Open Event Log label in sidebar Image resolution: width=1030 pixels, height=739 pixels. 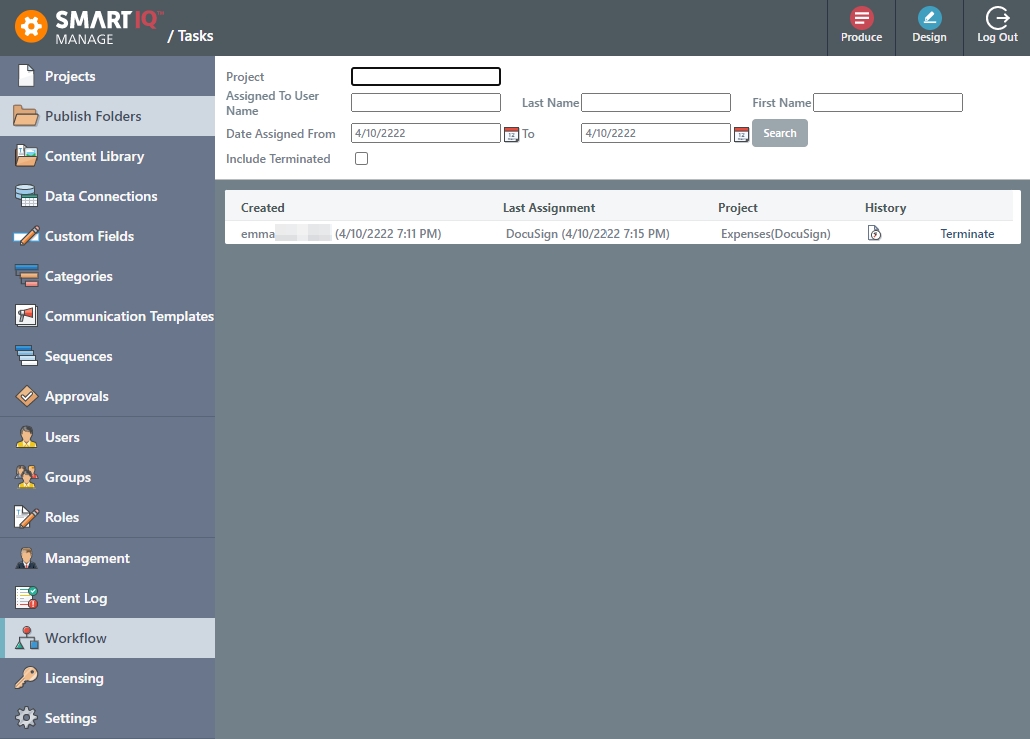click(76, 598)
